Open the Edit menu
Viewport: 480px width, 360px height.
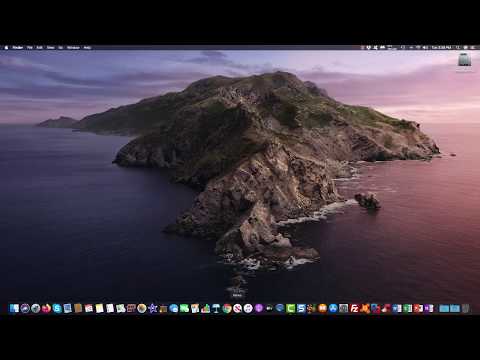coord(39,48)
